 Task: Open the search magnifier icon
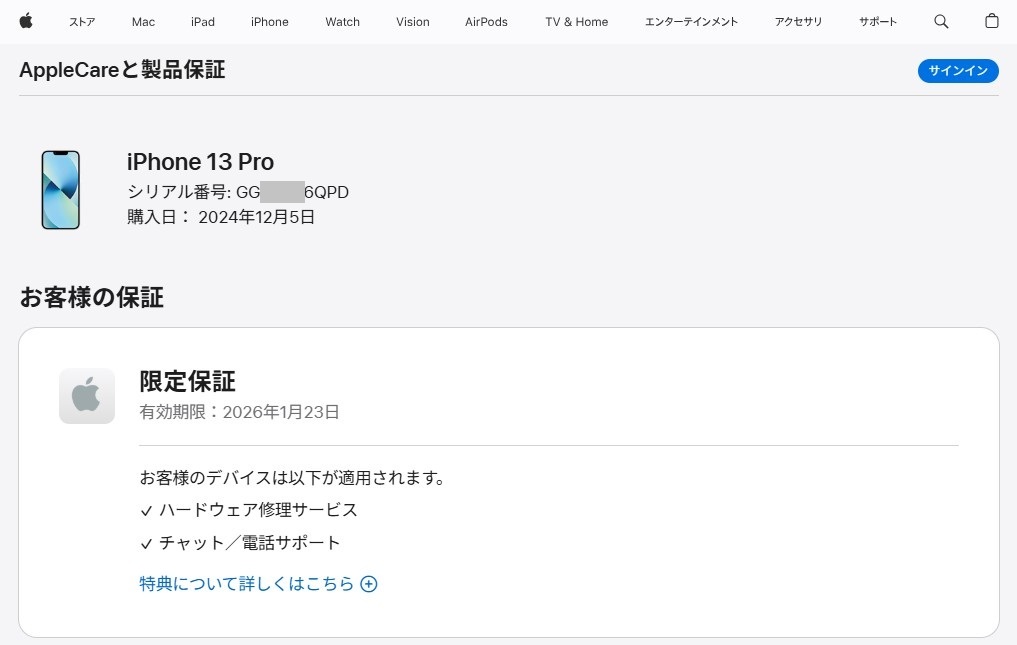tap(941, 21)
